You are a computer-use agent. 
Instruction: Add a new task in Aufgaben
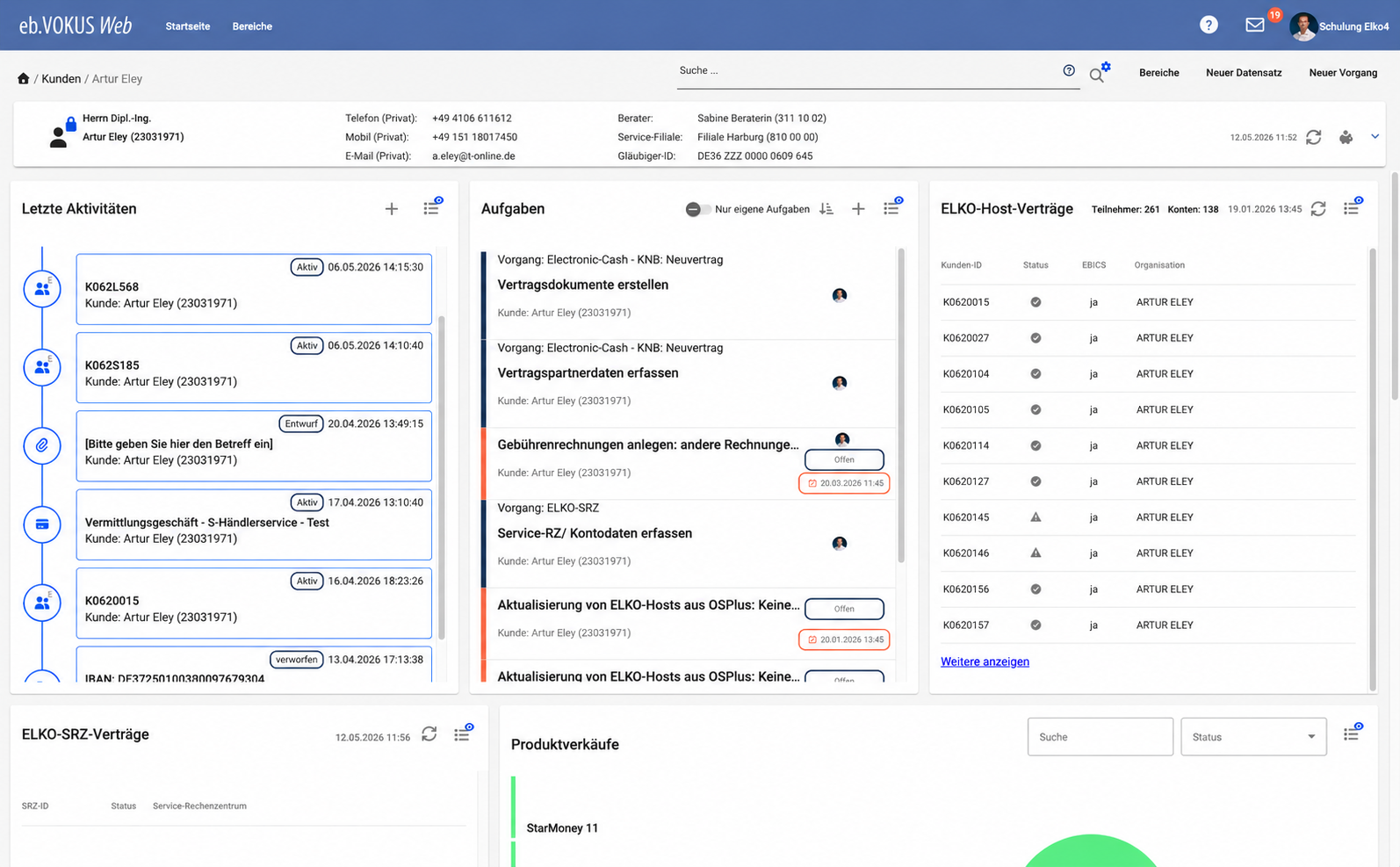coord(858,209)
